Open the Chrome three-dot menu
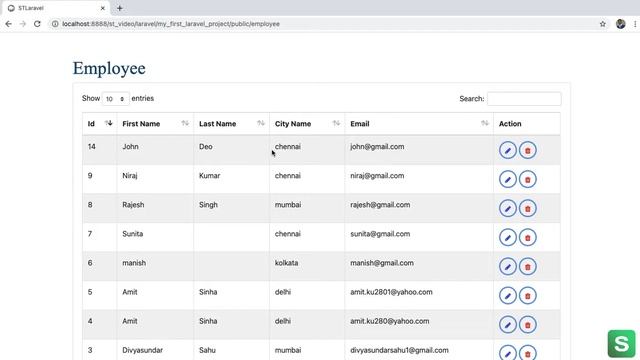The width and height of the screenshot is (640, 360). click(635, 24)
